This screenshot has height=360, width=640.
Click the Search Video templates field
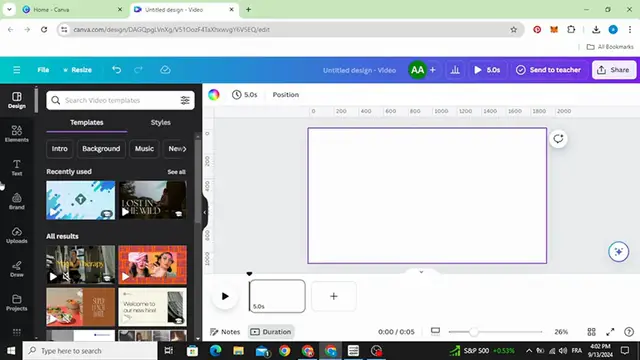[120, 100]
